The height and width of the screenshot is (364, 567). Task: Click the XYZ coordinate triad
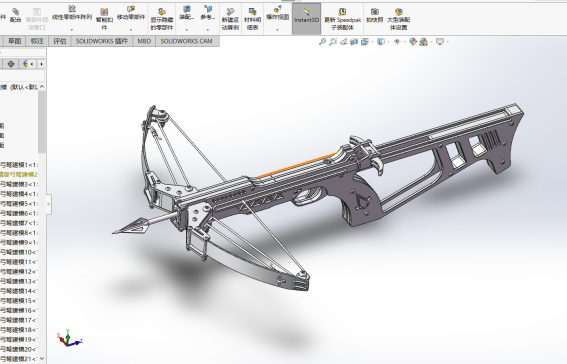point(69,338)
